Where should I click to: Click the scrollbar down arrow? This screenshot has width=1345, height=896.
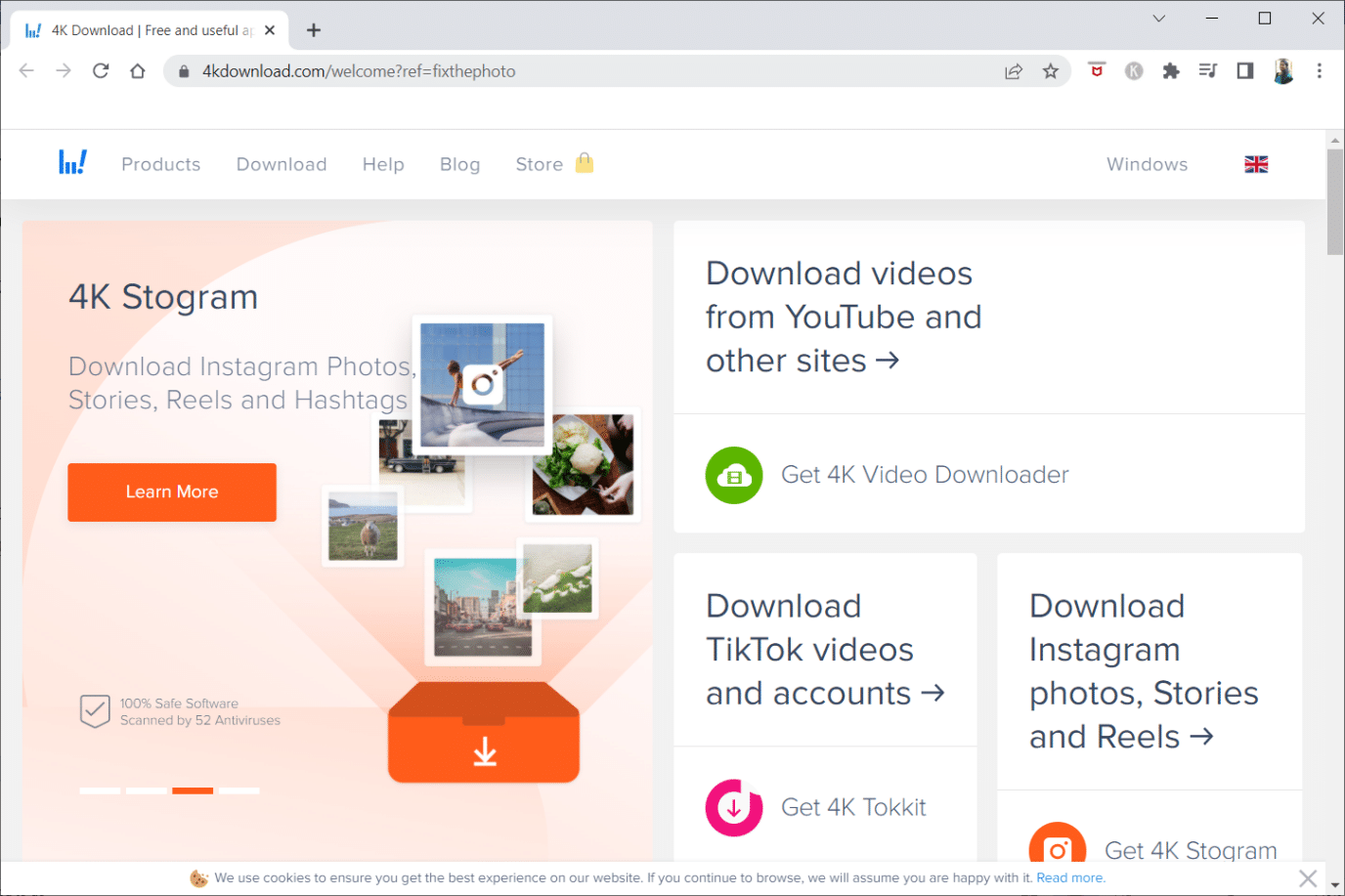pos(1335,884)
